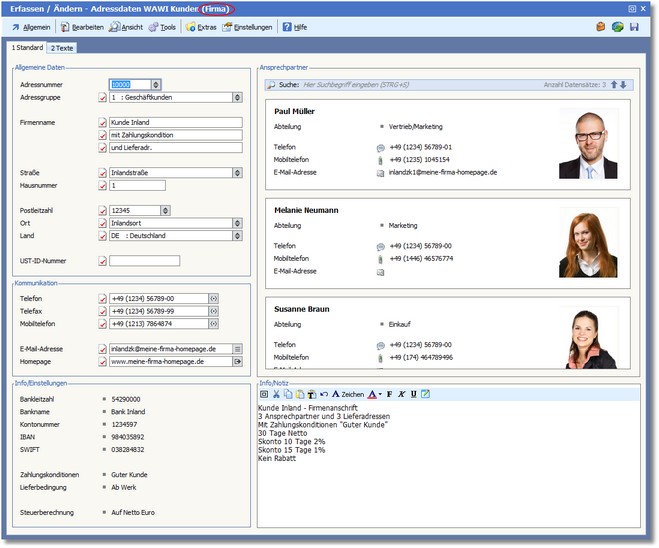
Task: Click the Bearbeiten toolbar button
Action: point(81,27)
